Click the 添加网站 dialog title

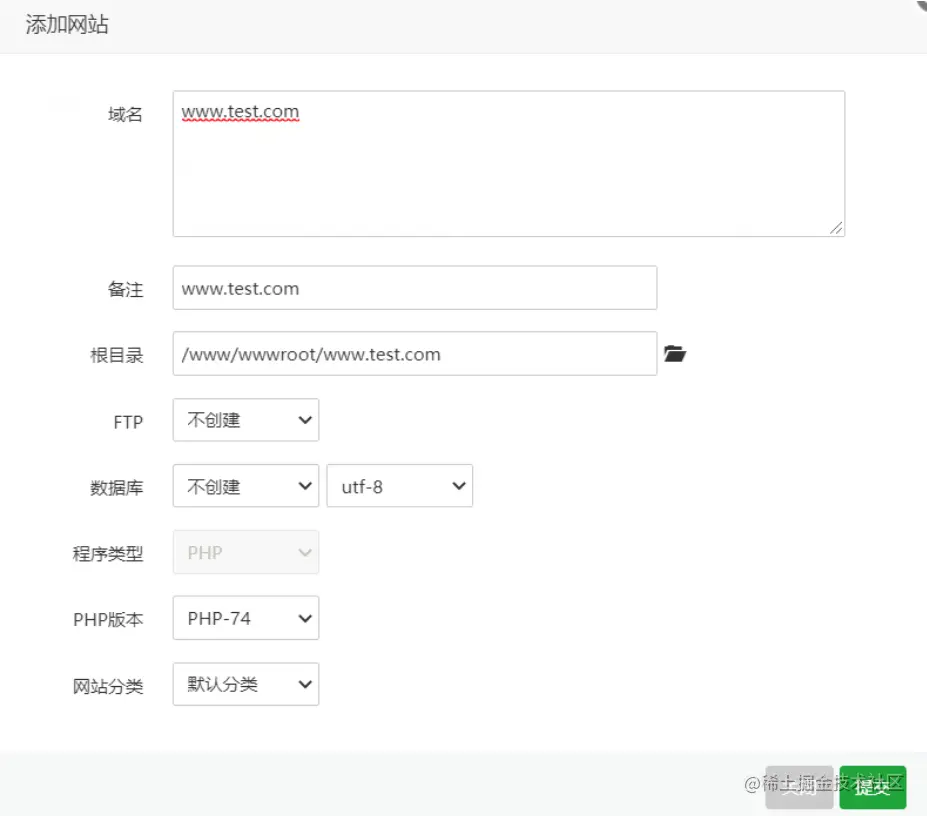[67, 25]
